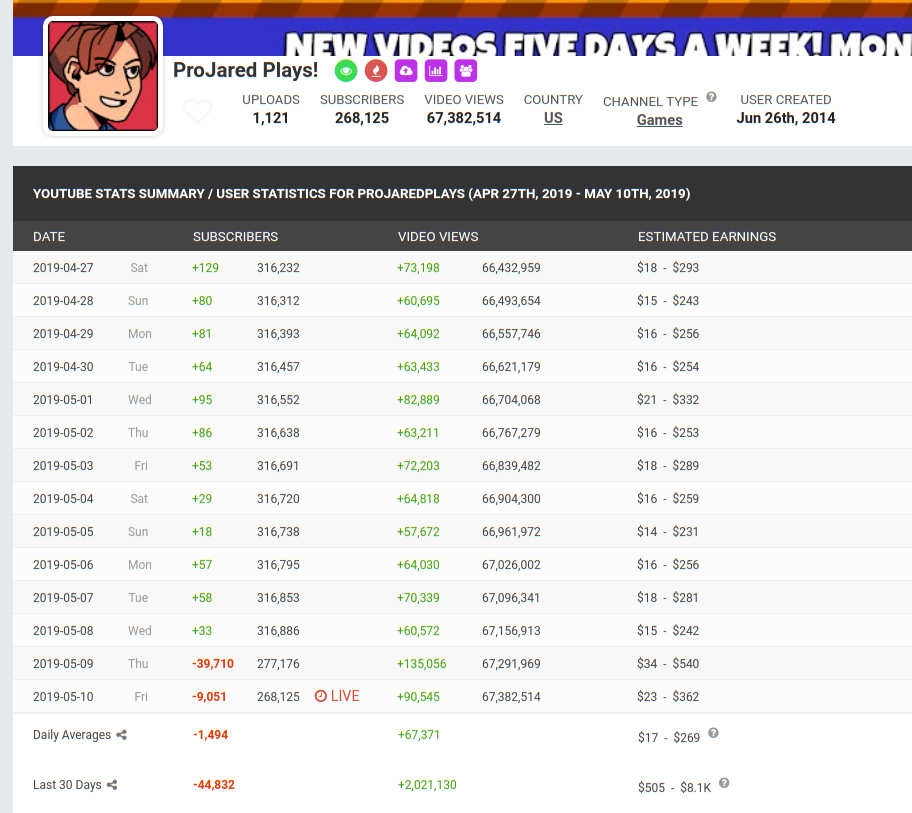Select the 268,125 subscriber total in table
The height and width of the screenshot is (813, 912).
(x=278, y=697)
